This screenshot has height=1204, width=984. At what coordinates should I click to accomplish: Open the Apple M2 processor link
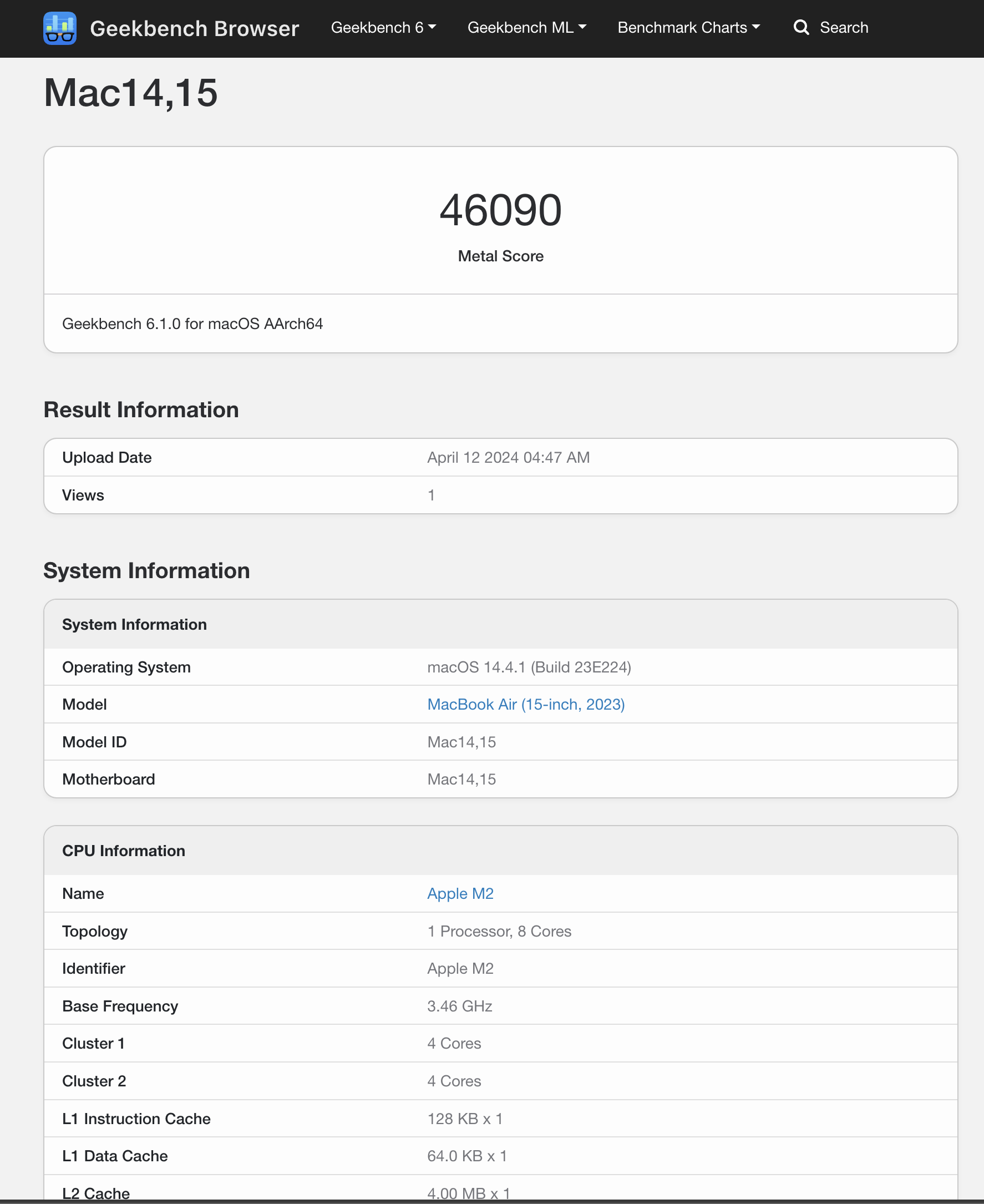460,893
